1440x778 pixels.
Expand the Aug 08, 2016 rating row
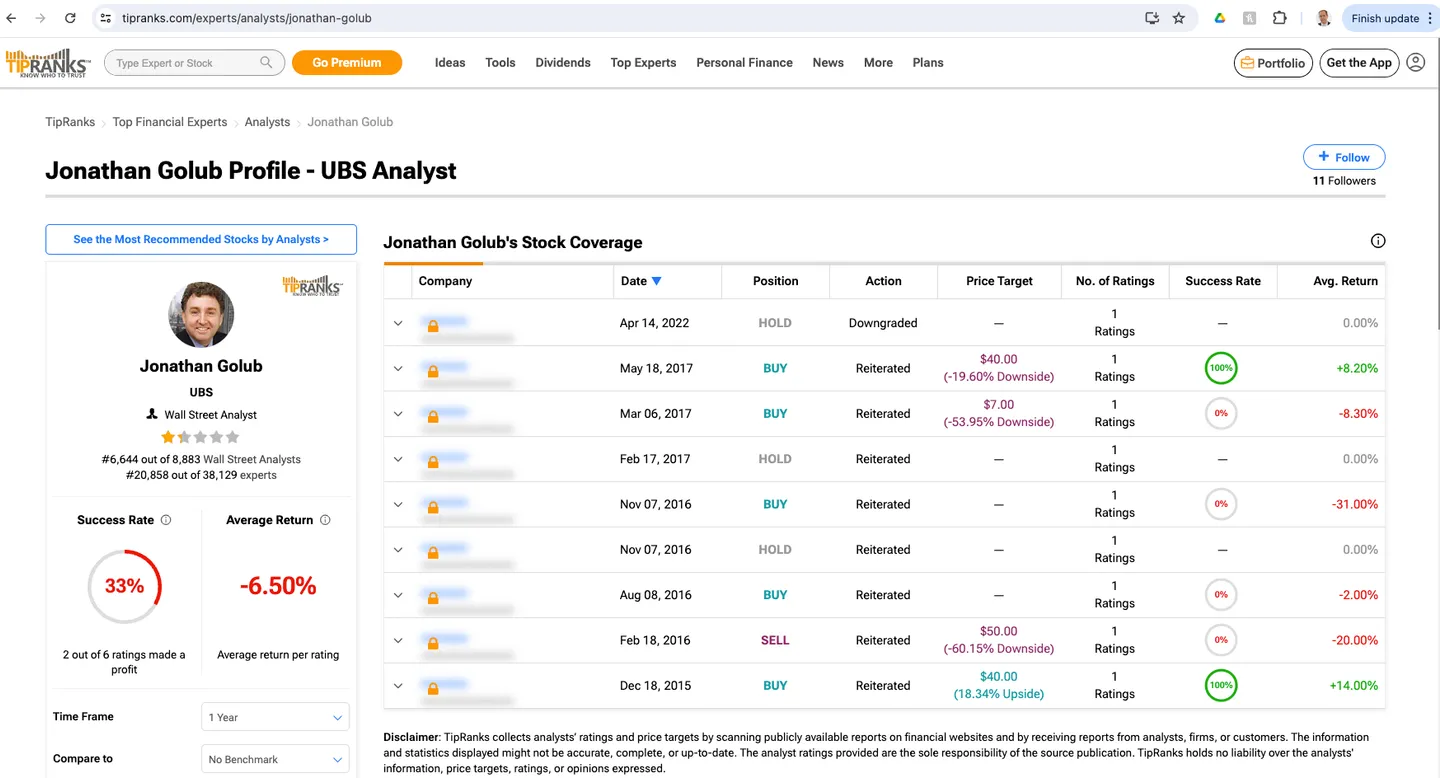point(398,595)
